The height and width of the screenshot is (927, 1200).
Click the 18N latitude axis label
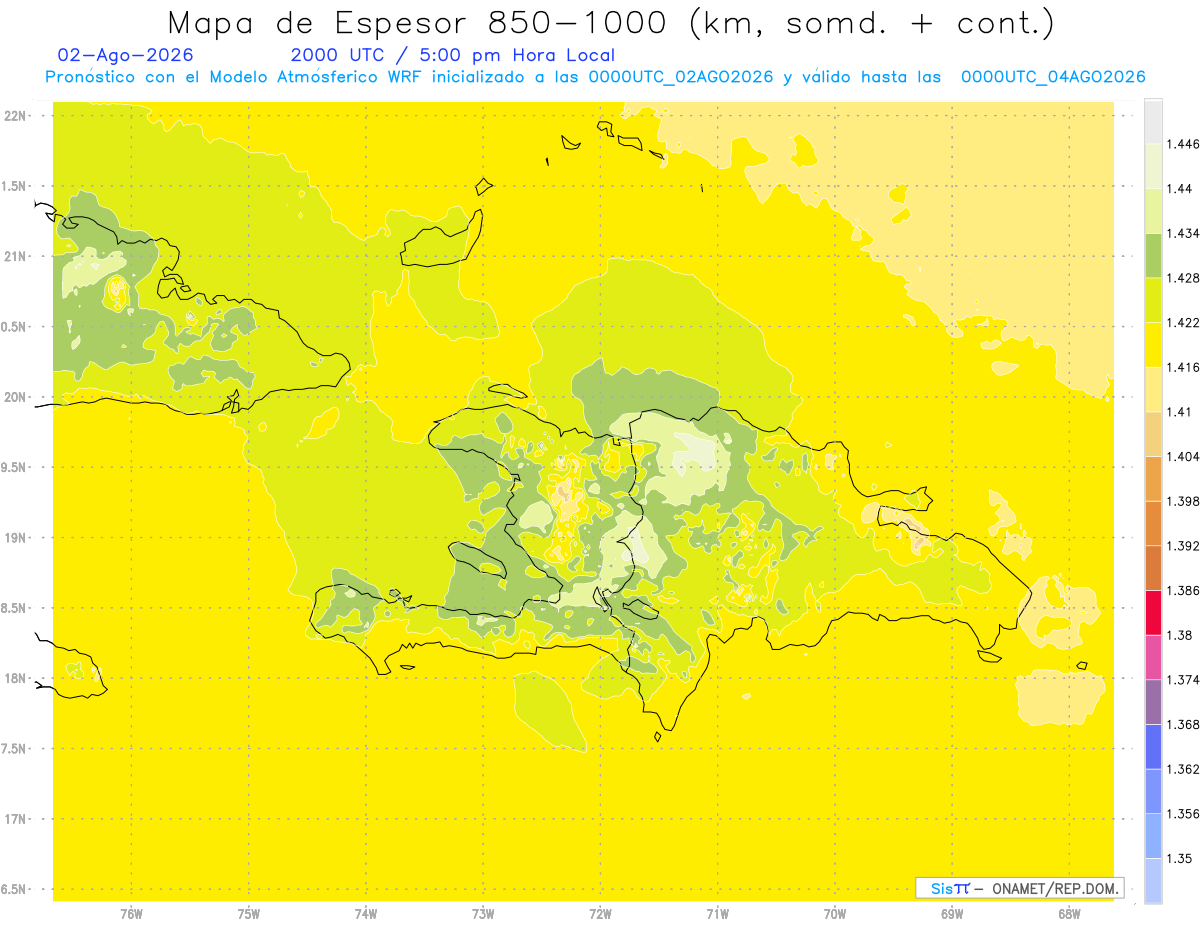(15, 678)
